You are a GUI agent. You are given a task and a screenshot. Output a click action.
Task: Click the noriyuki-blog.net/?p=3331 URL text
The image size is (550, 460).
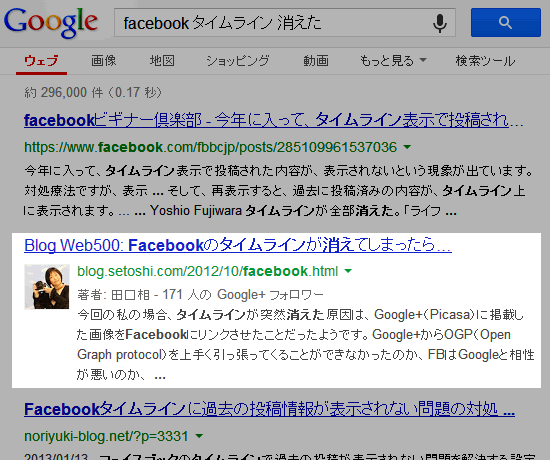(x=106, y=436)
